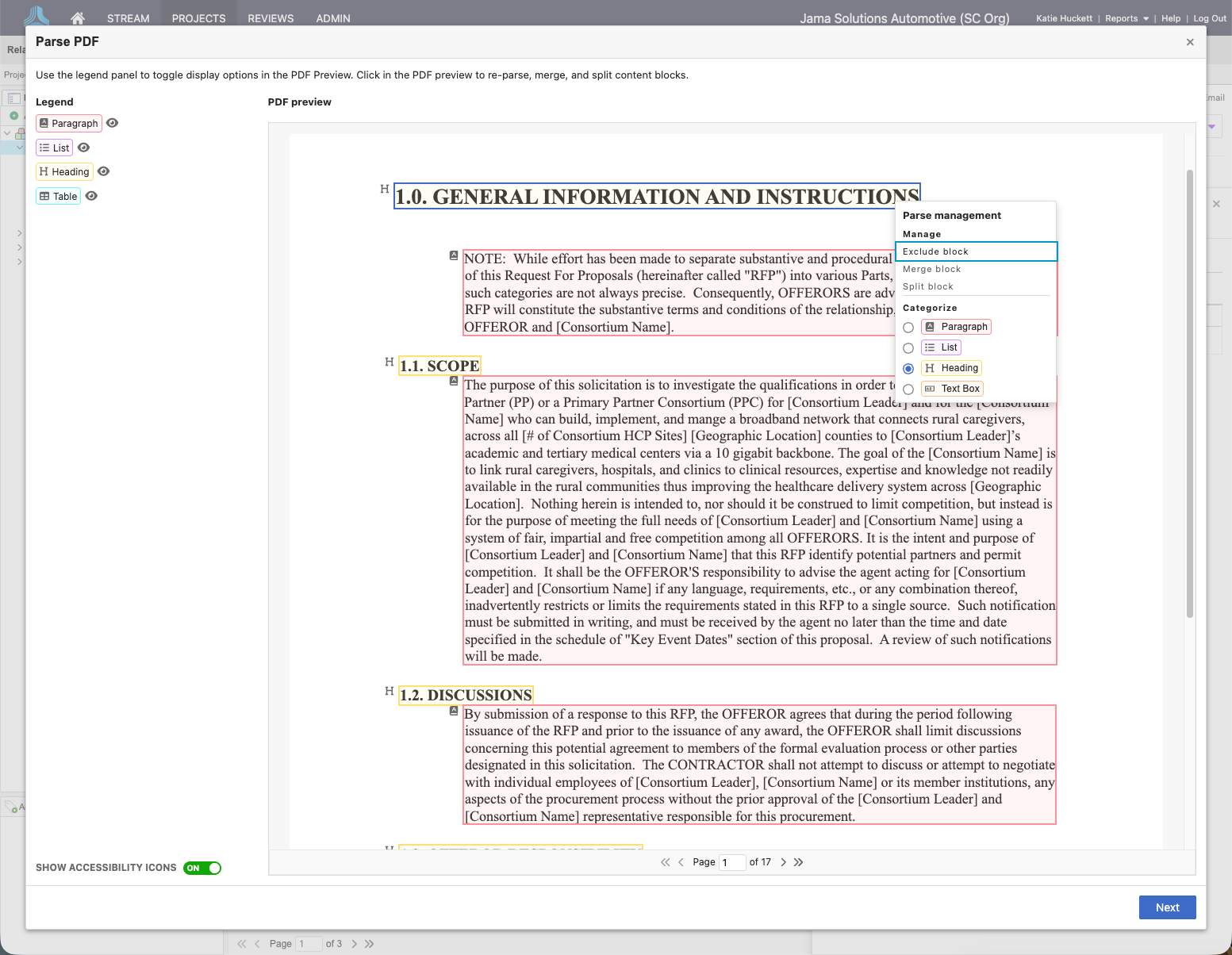
Task: Click the Jama logo in top bar
Action: coord(36,15)
